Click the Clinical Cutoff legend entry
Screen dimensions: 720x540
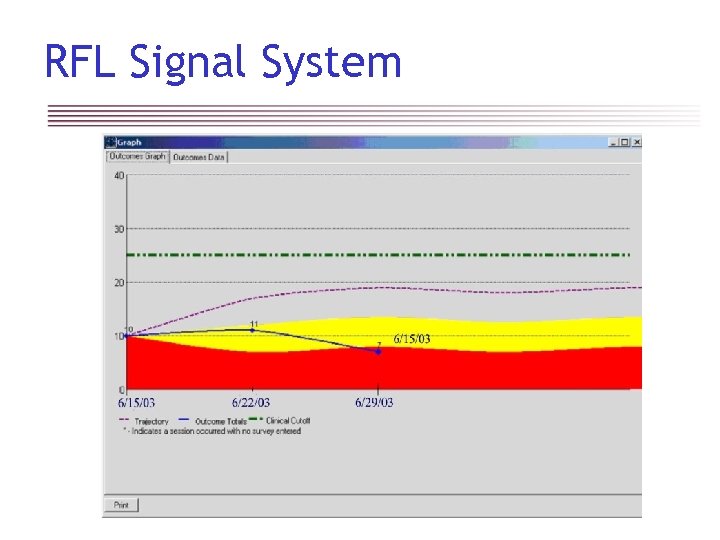280,420
